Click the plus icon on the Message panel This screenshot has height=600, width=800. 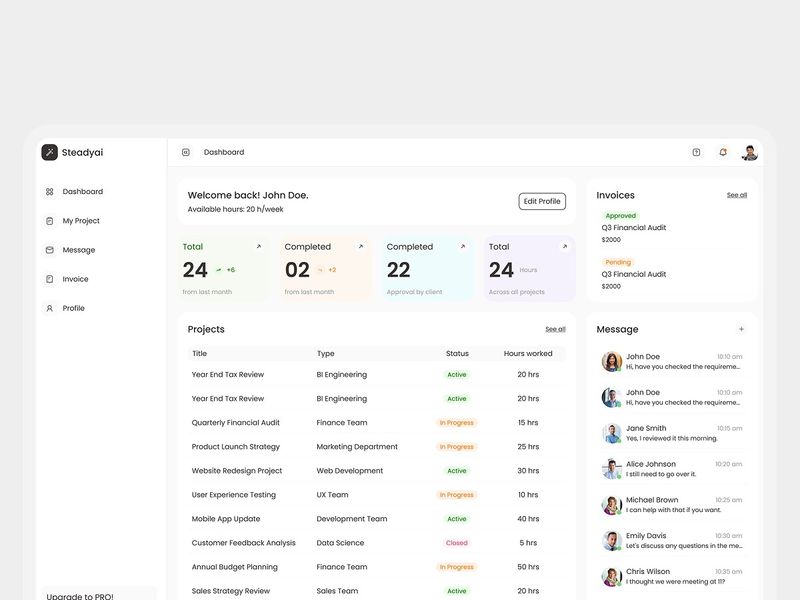coord(742,328)
